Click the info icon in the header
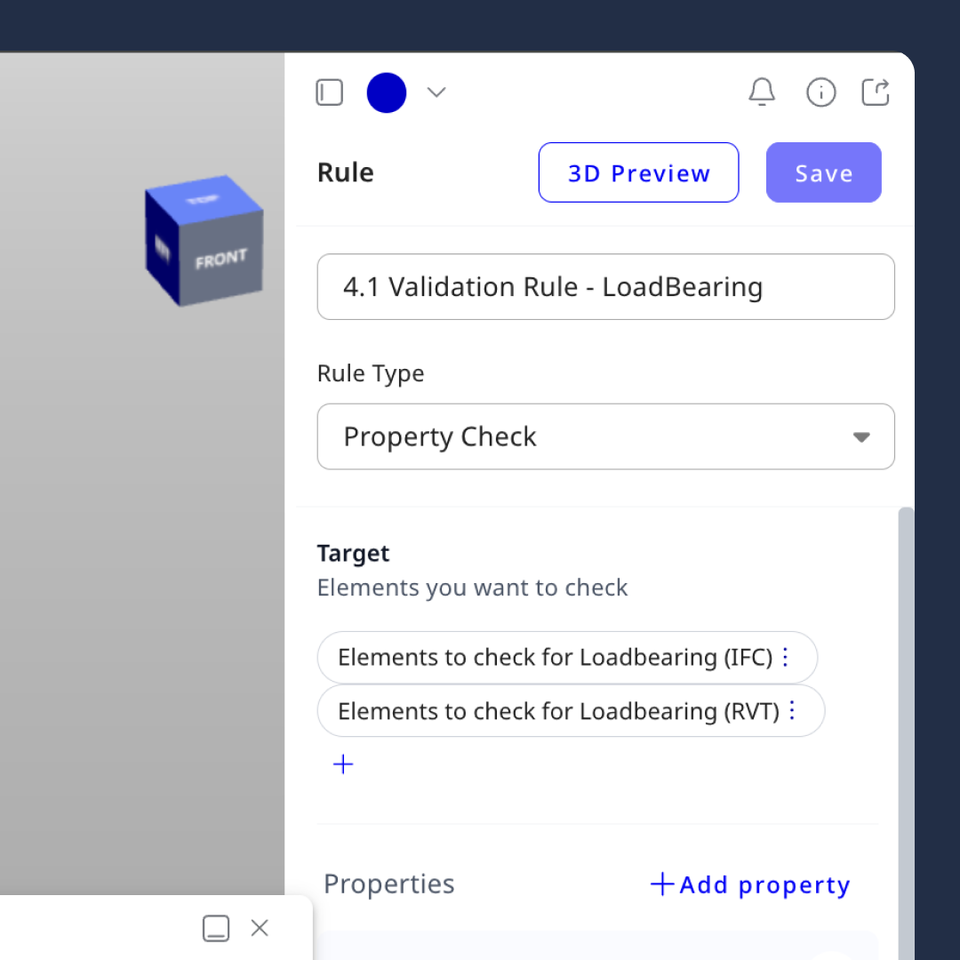 coord(821,92)
